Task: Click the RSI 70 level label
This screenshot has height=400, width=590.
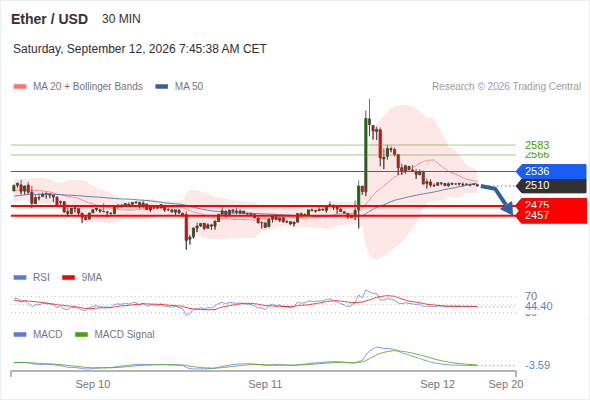Action: point(531,296)
